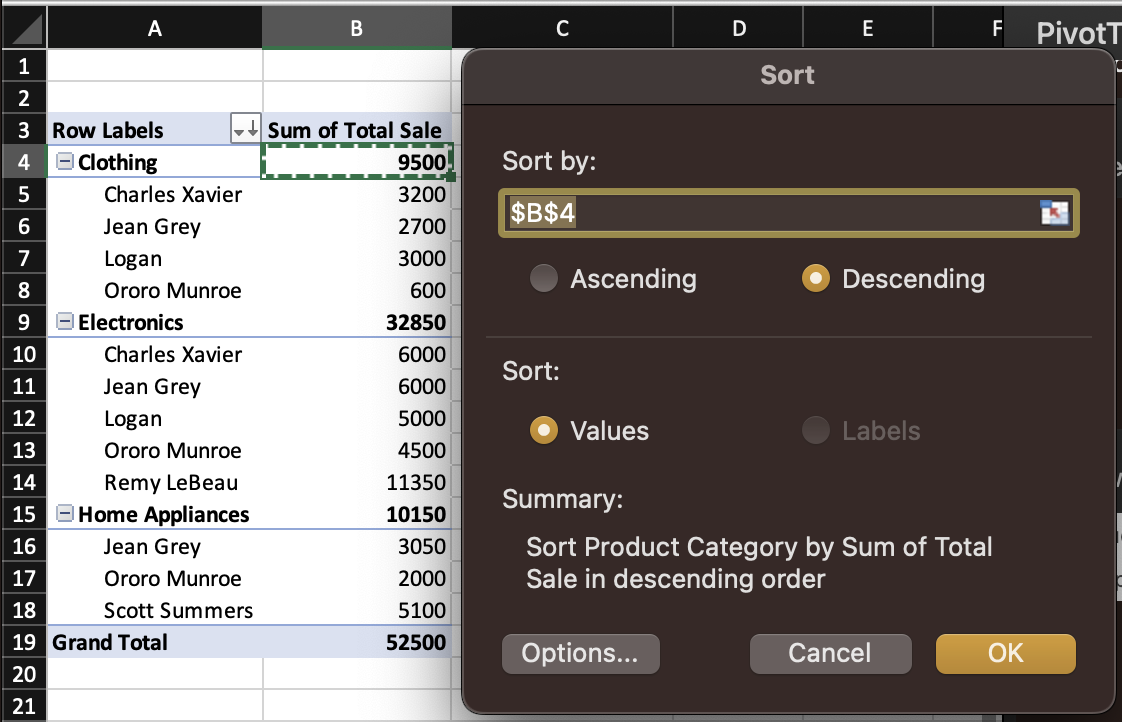
Task: Select row 21 header
Action: 24,706
